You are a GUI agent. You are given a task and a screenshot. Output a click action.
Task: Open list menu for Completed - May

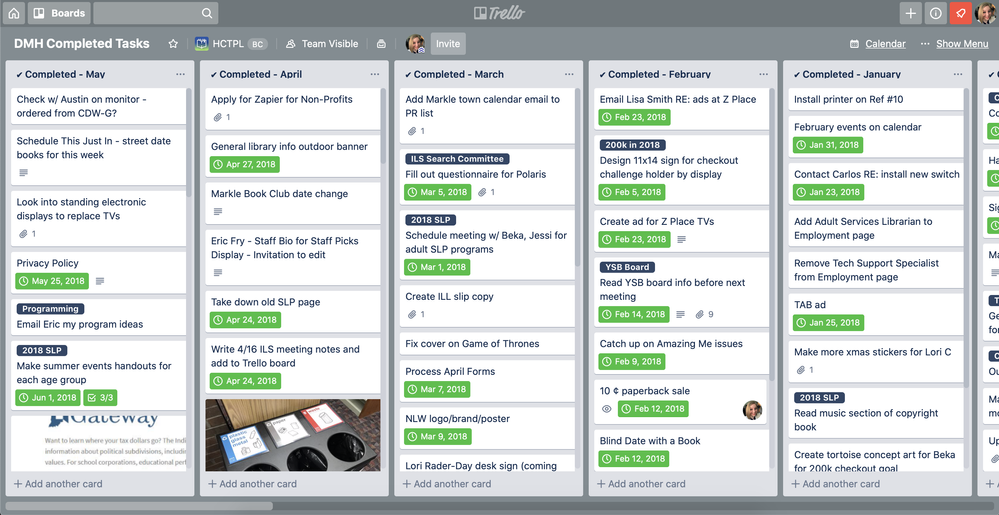coord(180,74)
